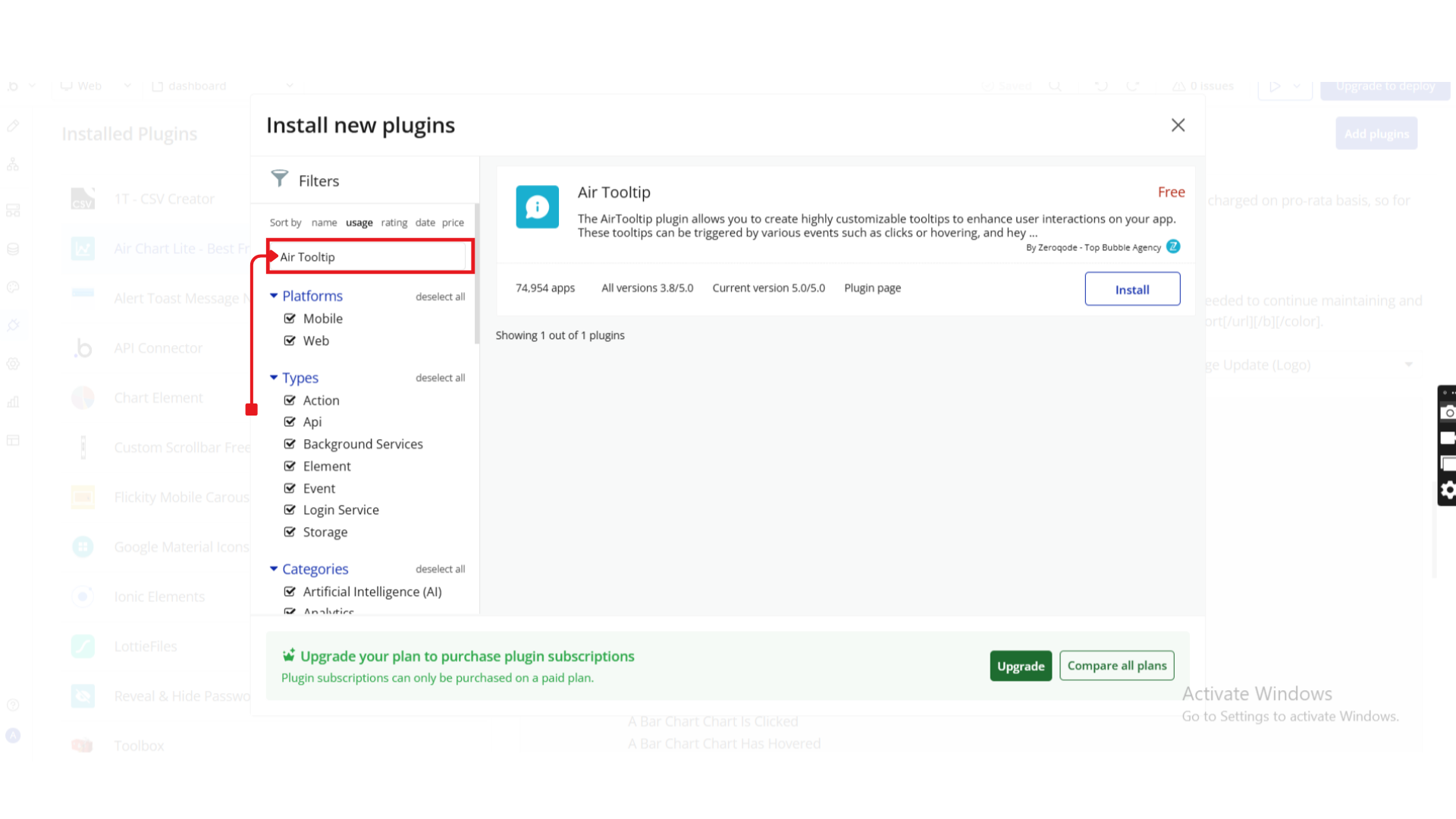
Task: Click the Air Tooltip search field
Action: click(370, 257)
